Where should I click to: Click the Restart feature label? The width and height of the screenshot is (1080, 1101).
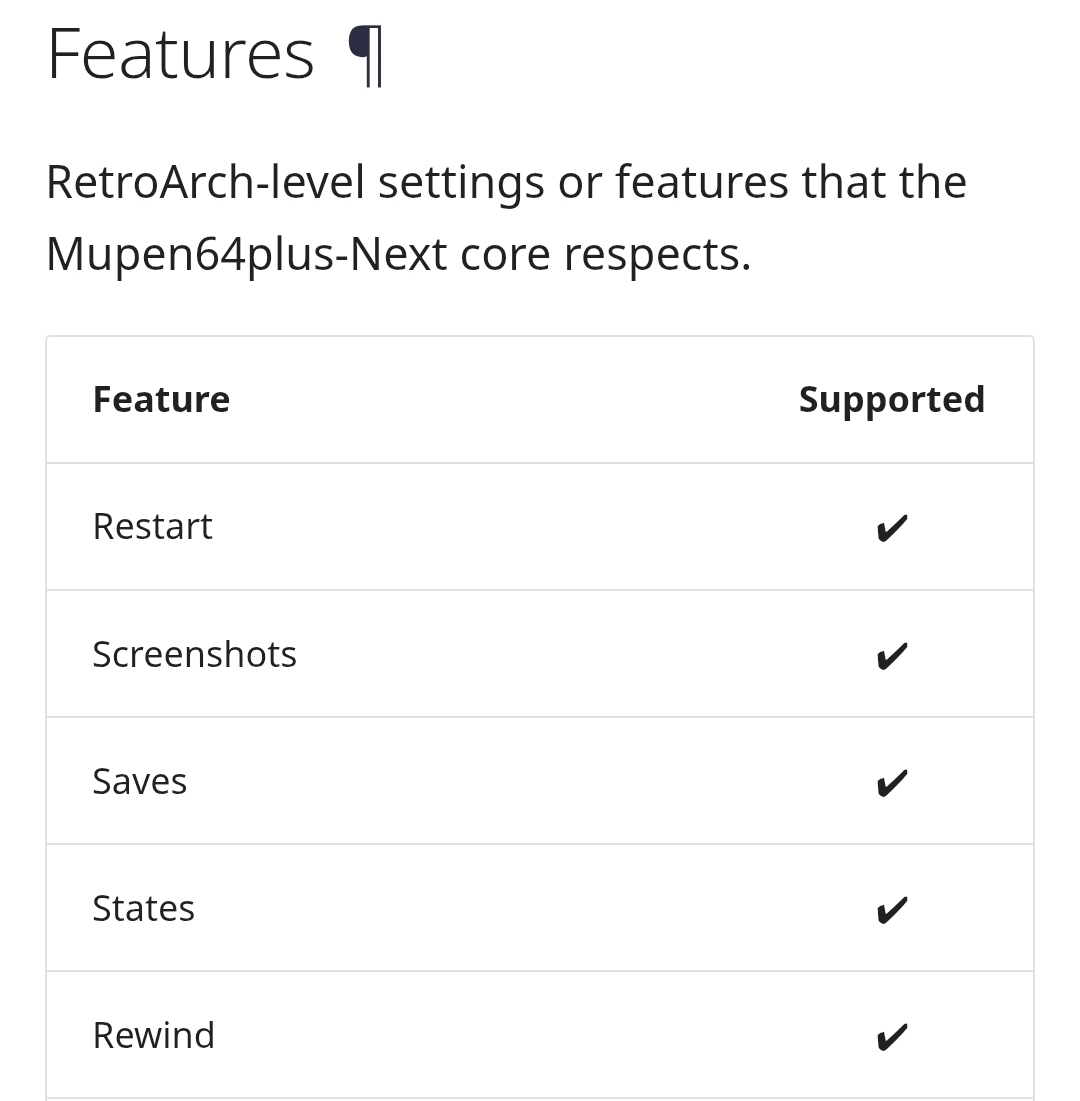pos(152,526)
